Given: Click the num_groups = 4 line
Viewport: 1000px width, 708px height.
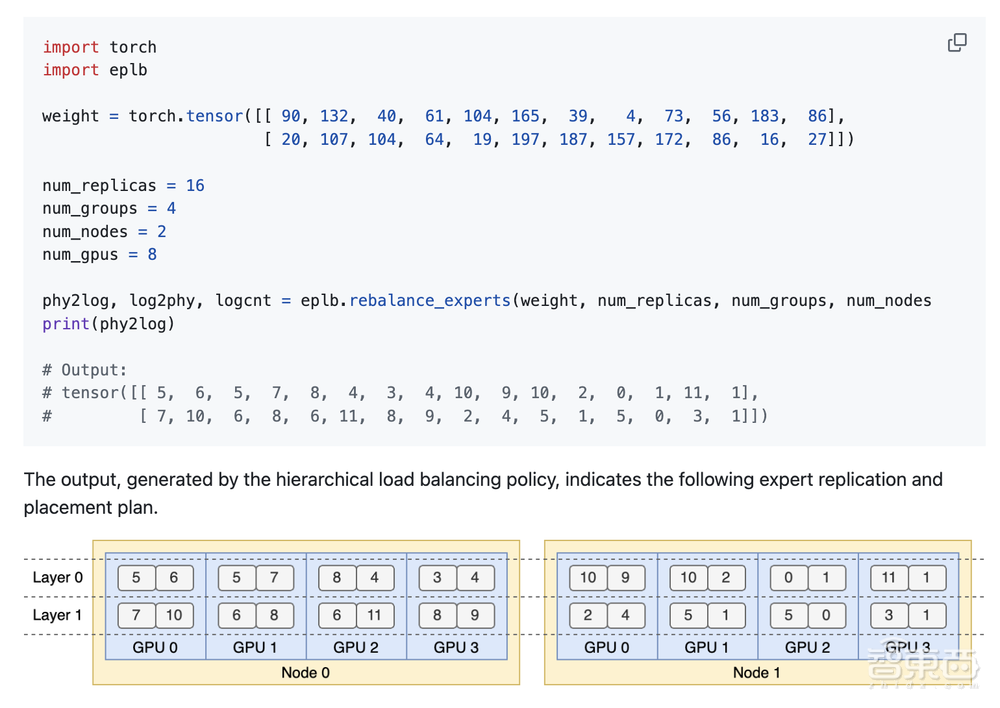Looking at the screenshot, I should tap(109, 208).
